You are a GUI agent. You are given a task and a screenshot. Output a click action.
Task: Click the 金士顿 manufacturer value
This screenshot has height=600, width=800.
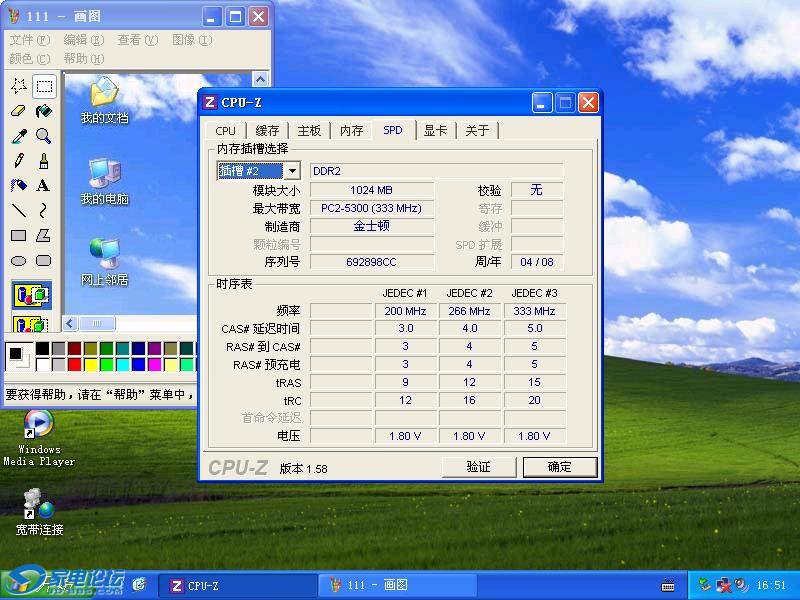pyautogui.click(x=371, y=226)
